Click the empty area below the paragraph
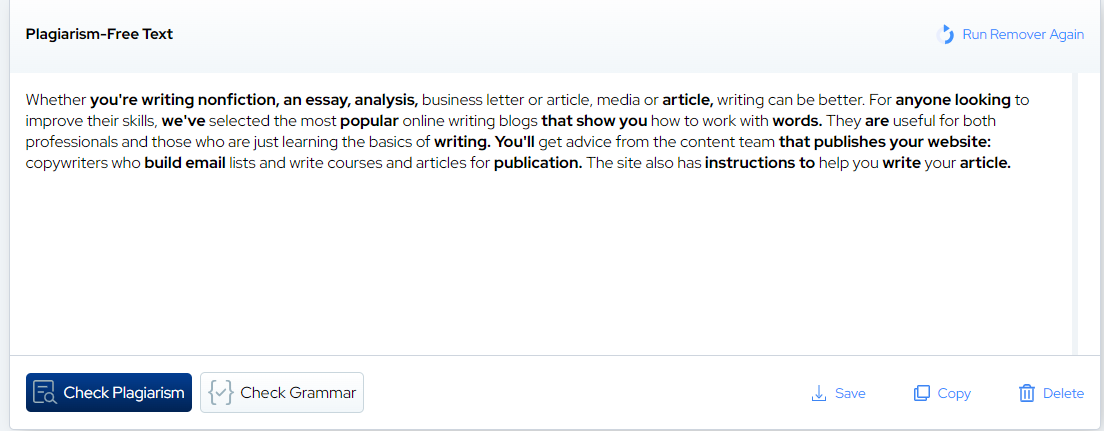This screenshot has height=431, width=1104. pos(540,270)
